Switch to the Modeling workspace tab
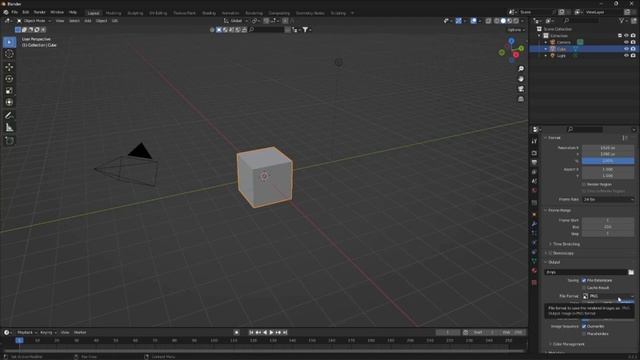The image size is (640, 360). [113, 13]
